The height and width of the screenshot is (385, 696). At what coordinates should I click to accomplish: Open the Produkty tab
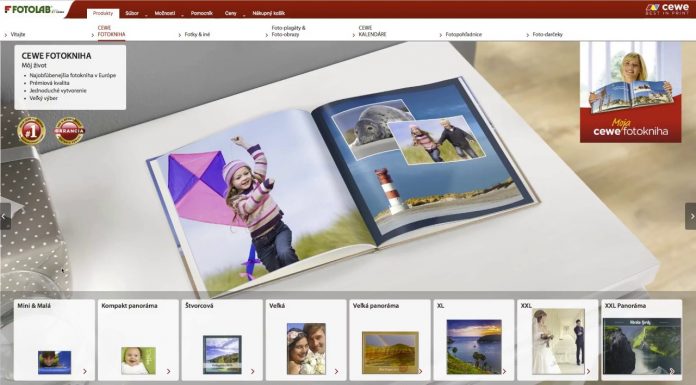tap(103, 13)
